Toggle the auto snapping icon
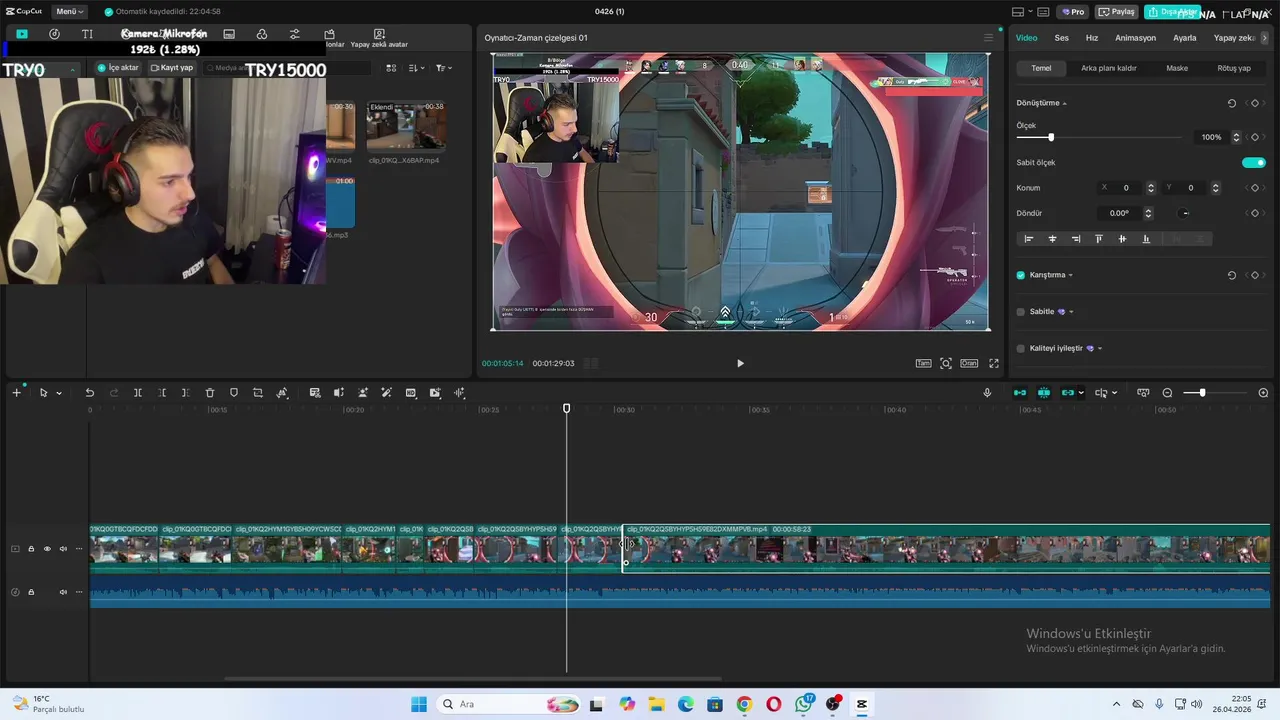Screen dimensions: 1280x720 1044,393
